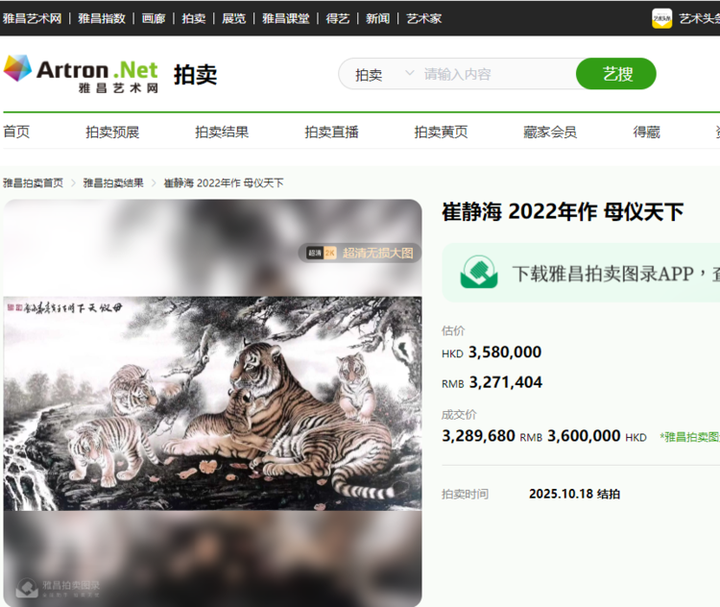Click the green *雅昌拍卖图 note link

[690, 437]
